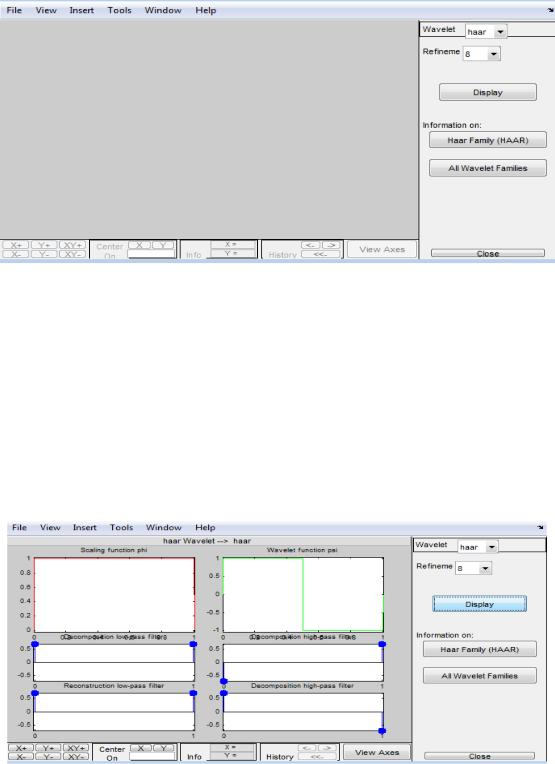The height and width of the screenshot is (764, 555).
Task: Click History forward arrow in lower window
Action: point(327,748)
